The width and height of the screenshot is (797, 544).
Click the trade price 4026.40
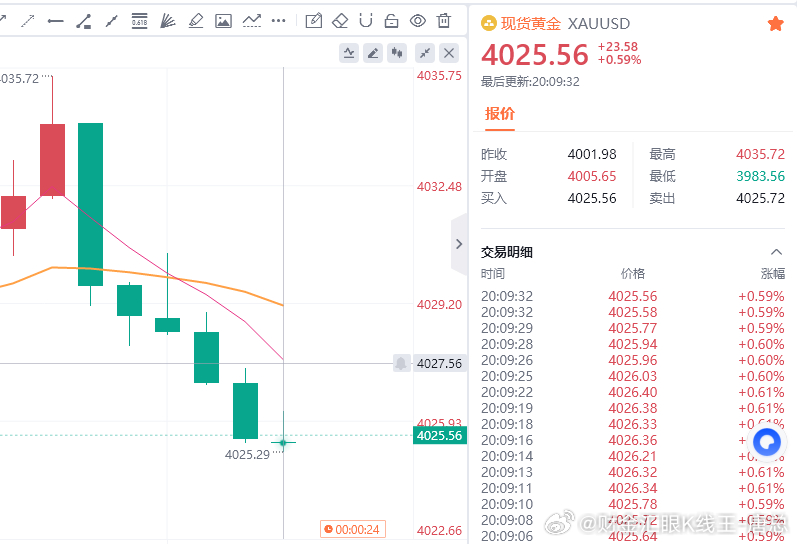[633, 392]
